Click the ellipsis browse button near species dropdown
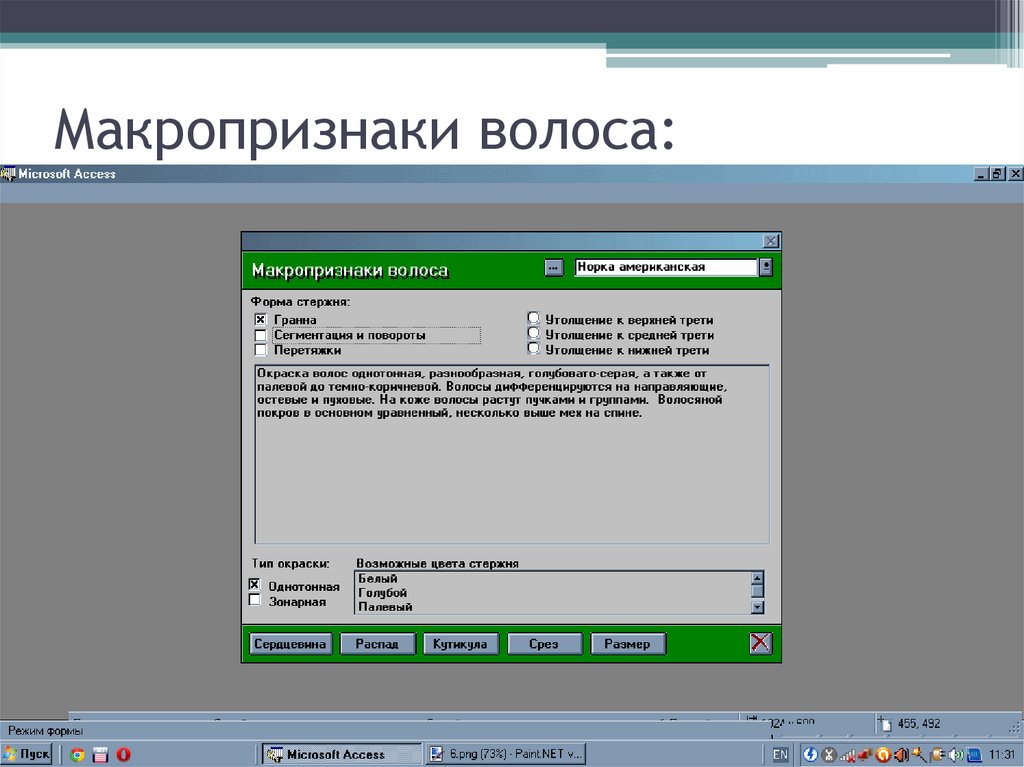The height and width of the screenshot is (767, 1024). tap(556, 266)
